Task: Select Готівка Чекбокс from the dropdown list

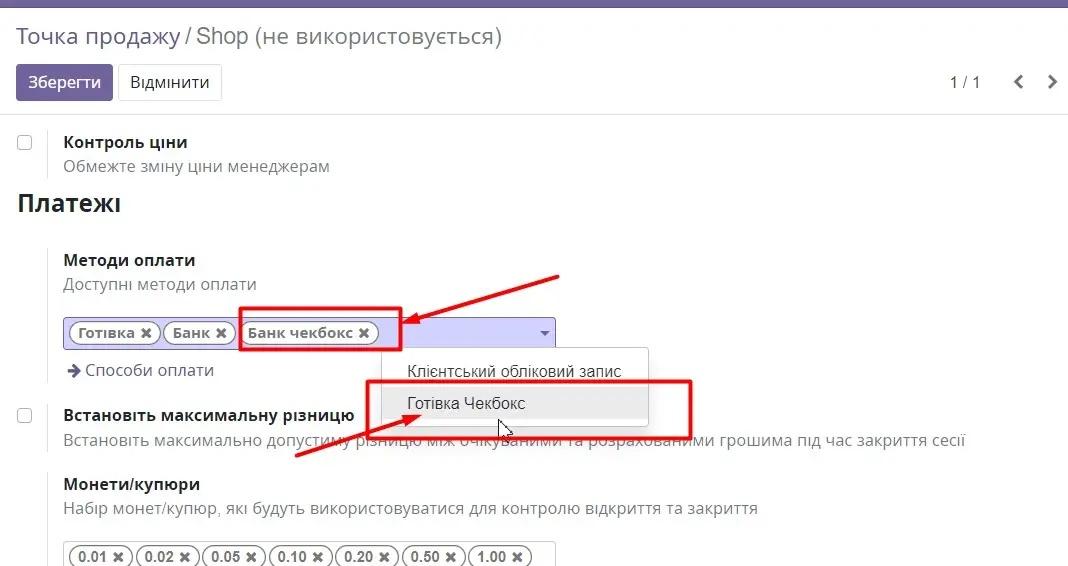Action: pos(466,404)
